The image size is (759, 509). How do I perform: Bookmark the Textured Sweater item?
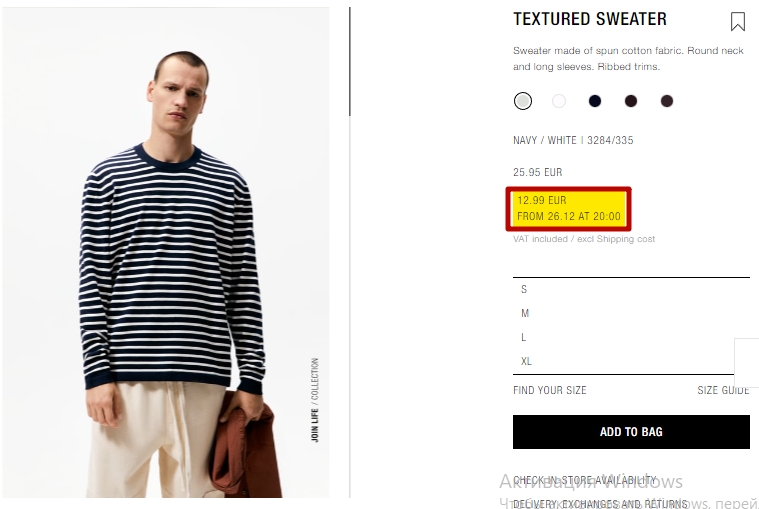[738, 21]
